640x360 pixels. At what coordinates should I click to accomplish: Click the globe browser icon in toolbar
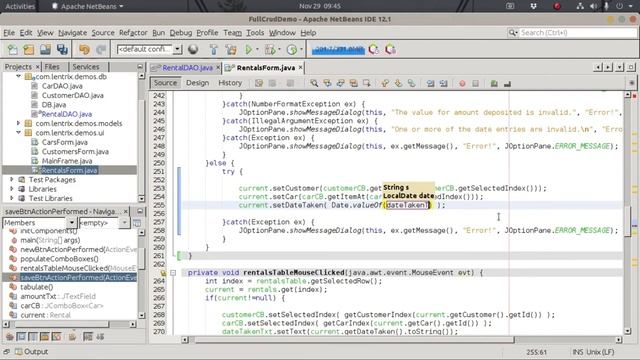pyautogui.click(x=193, y=49)
